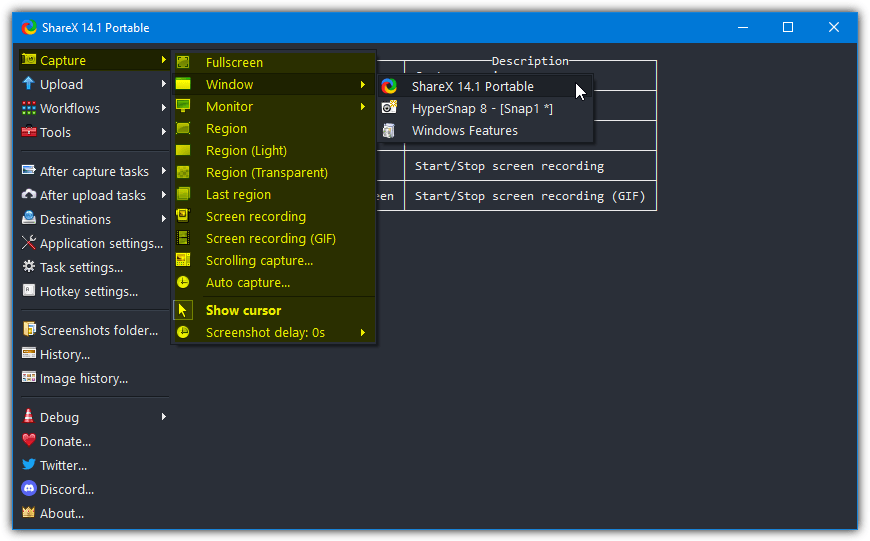Open the Donate... link
Viewport: 870px width, 541px height.
93,441
